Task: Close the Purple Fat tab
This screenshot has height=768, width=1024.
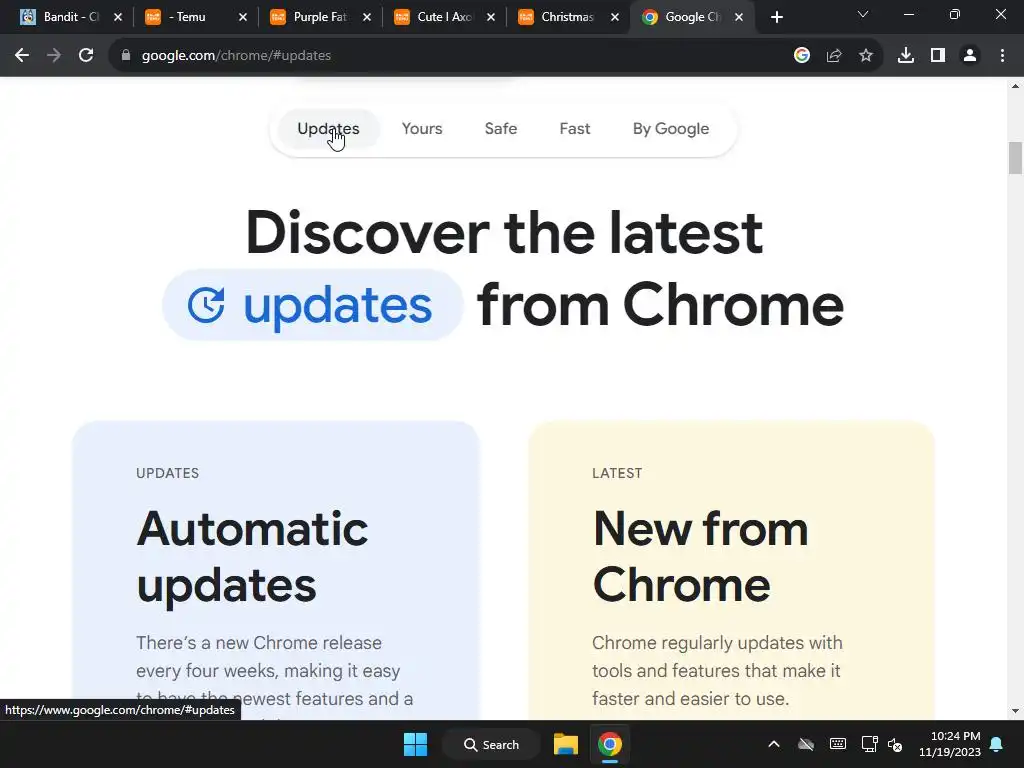Action: (x=367, y=17)
